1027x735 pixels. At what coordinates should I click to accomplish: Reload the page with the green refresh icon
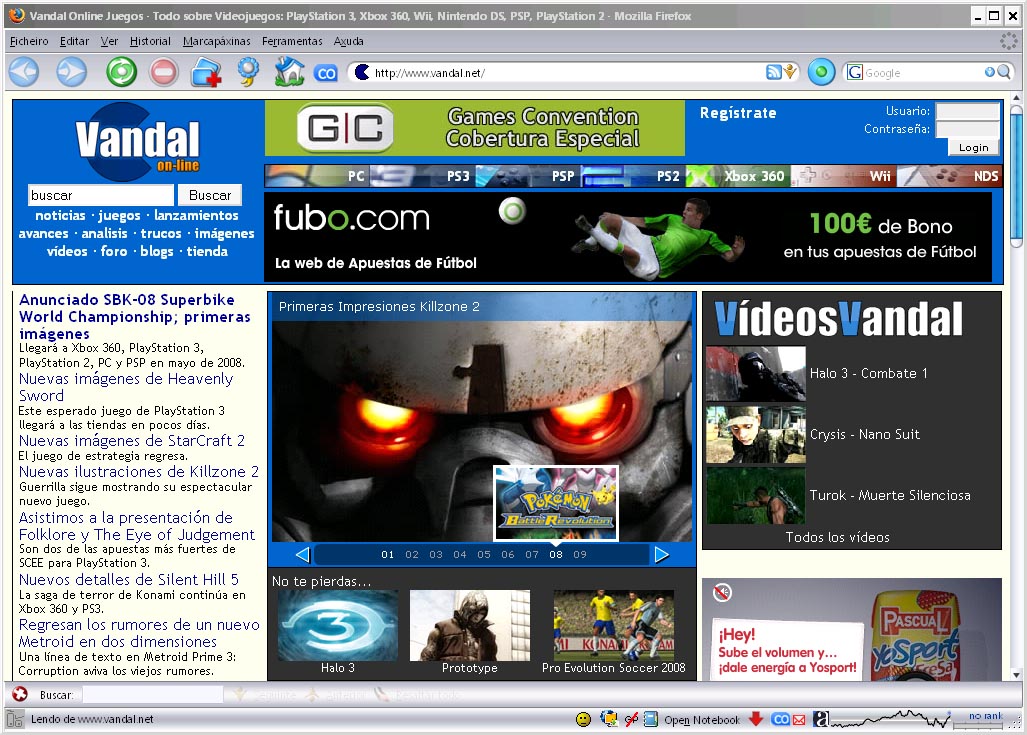(122, 72)
